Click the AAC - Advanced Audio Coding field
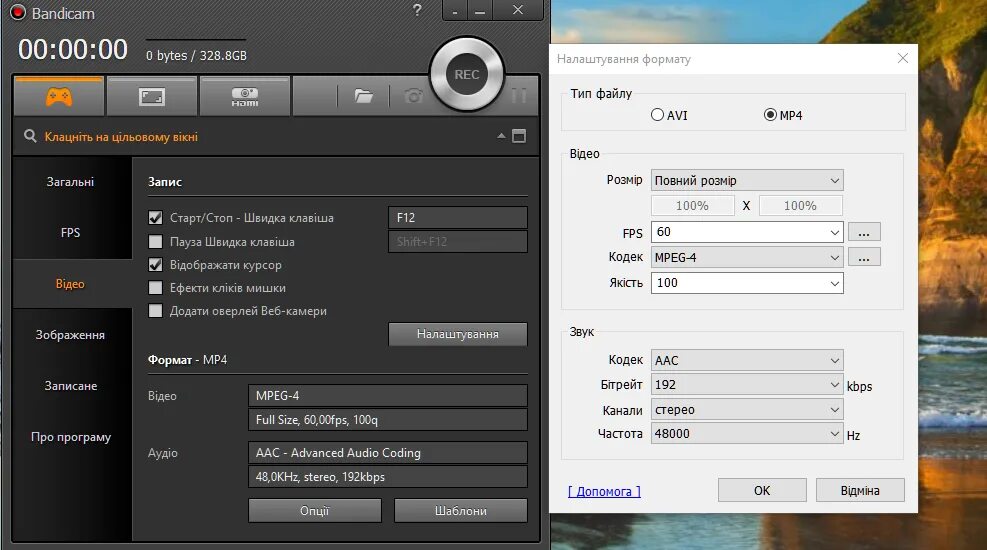This screenshot has width=987, height=550. pyautogui.click(x=388, y=453)
